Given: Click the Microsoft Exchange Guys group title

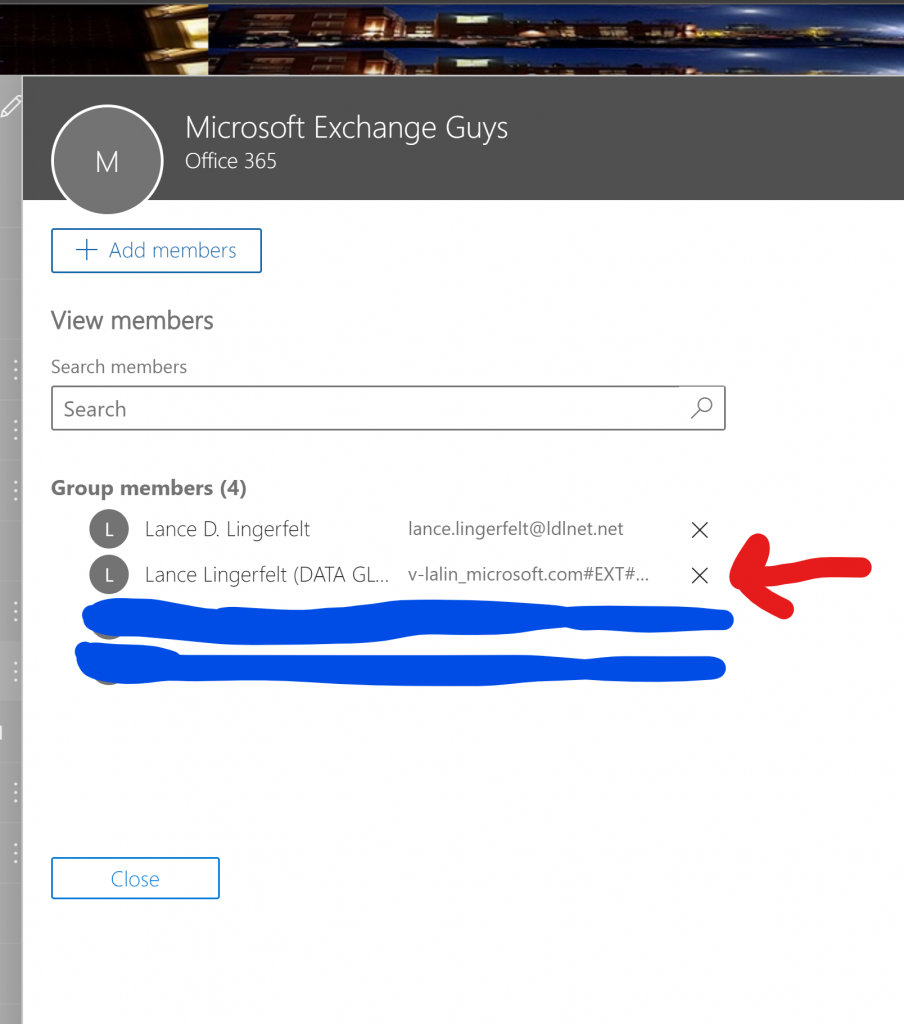Looking at the screenshot, I should tap(346, 128).
